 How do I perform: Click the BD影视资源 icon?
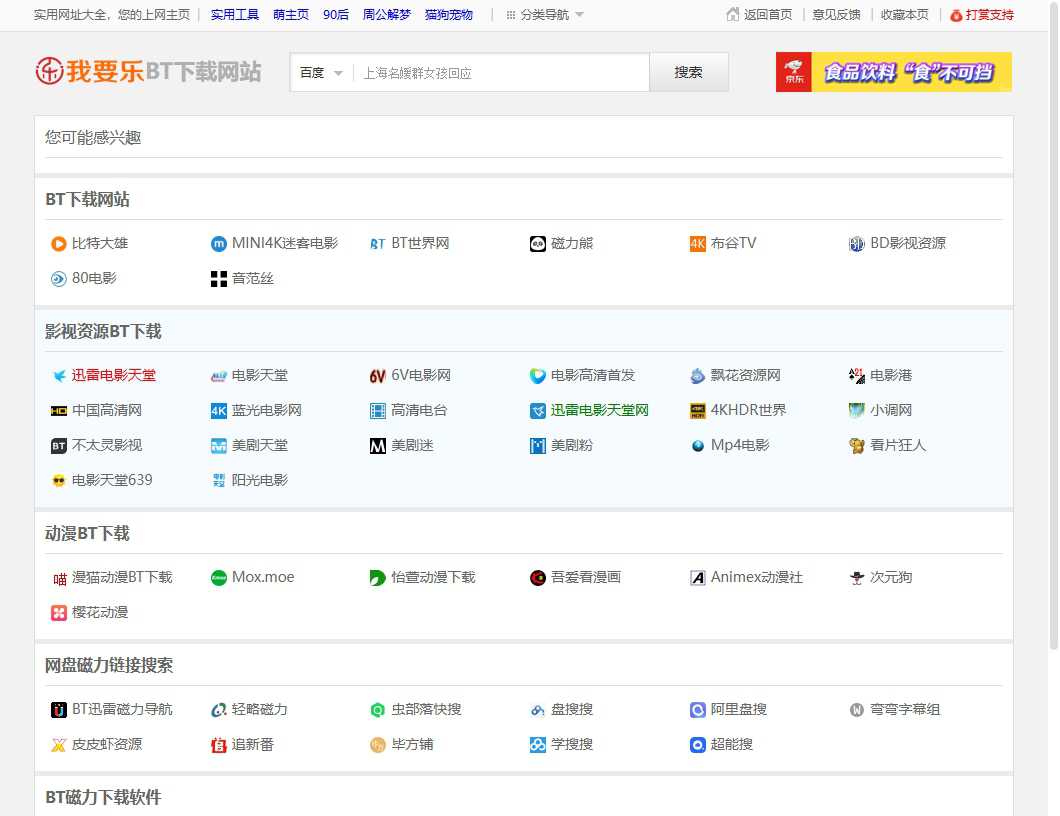tap(857, 243)
